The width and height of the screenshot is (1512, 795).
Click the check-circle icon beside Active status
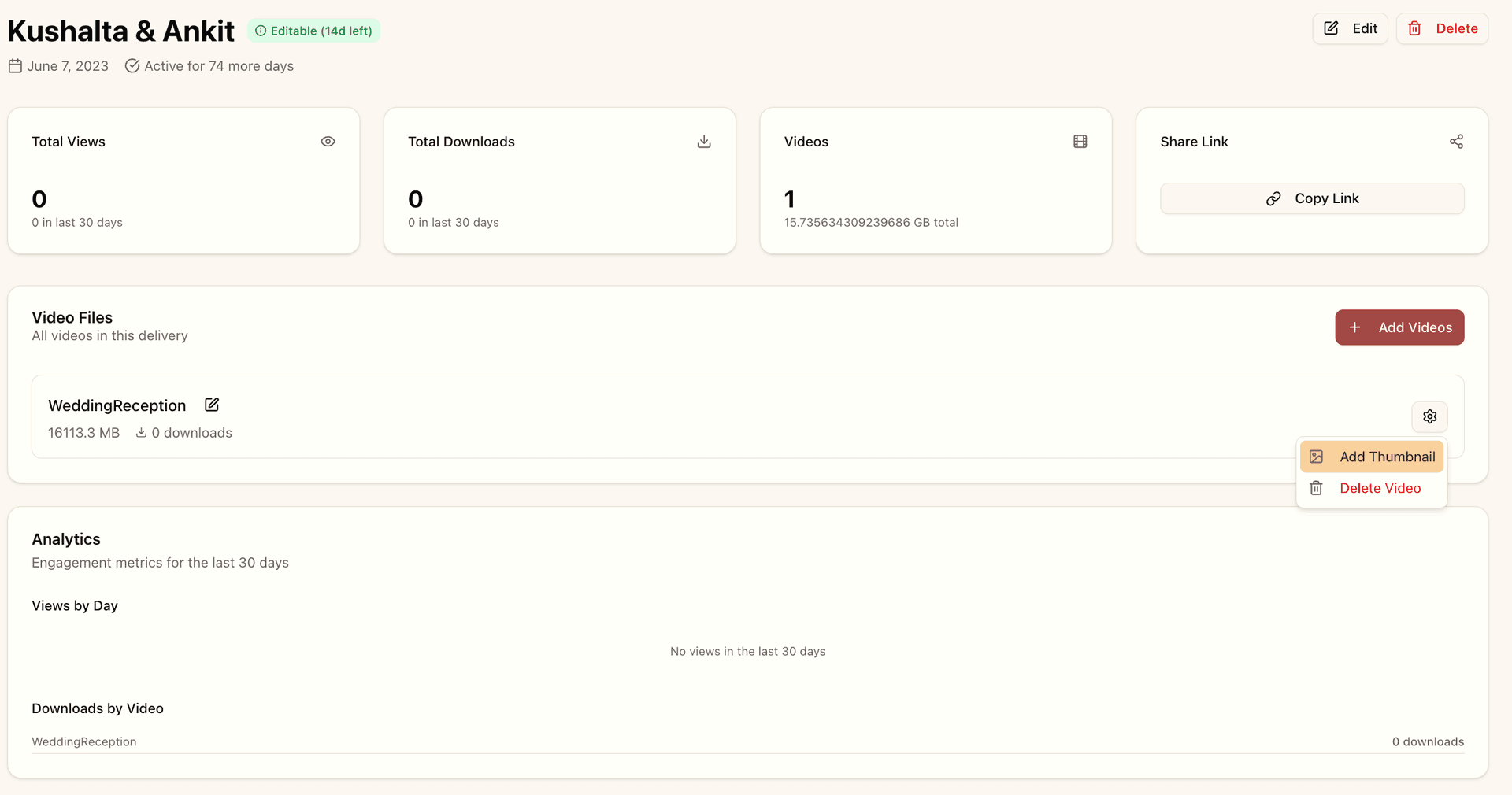point(132,66)
